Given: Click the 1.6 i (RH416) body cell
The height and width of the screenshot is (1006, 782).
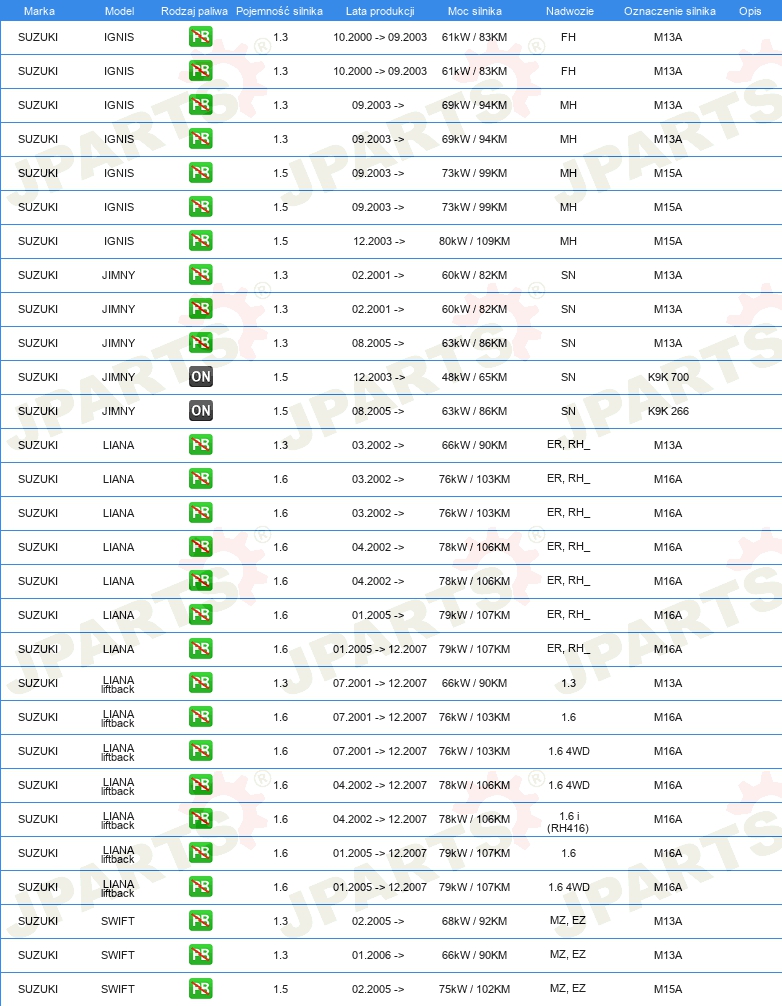Looking at the screenshot, I should coord(568,822).
